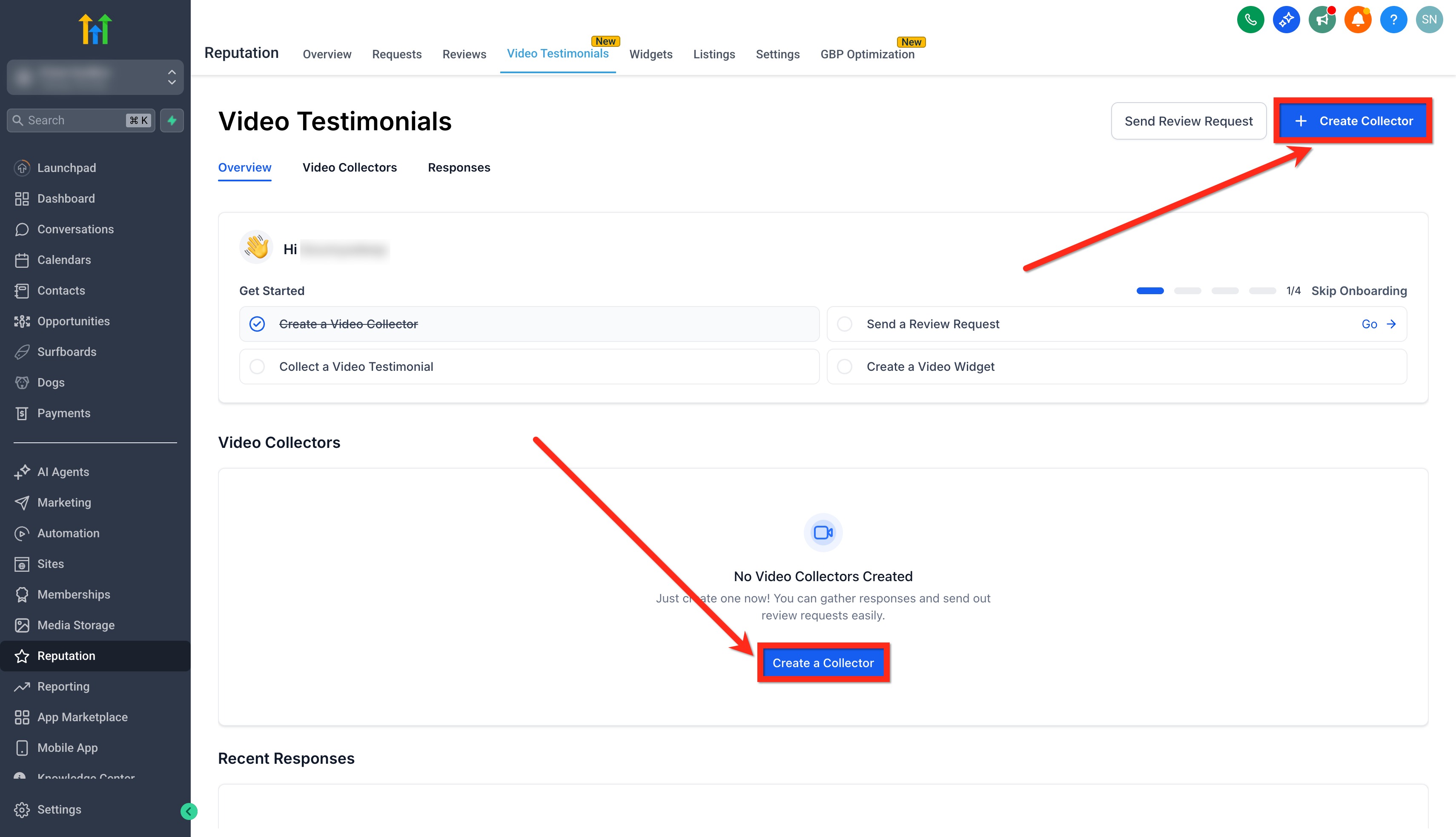
Task: Open the megaphone announcements icon
Action: (x=1321, y=20)
